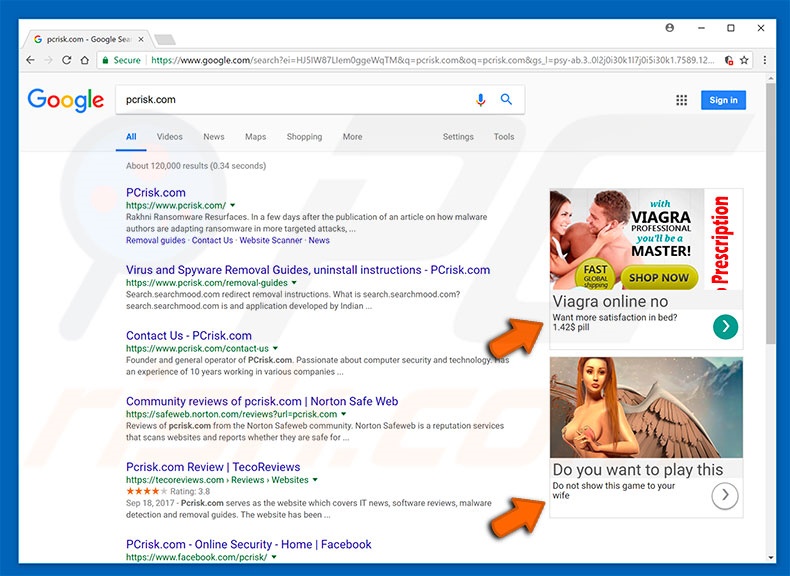Image resolution: width=790 pixels, height=576 pixels.
Task: Click the blue search magnifier icon
Action: tap(506, 99)
